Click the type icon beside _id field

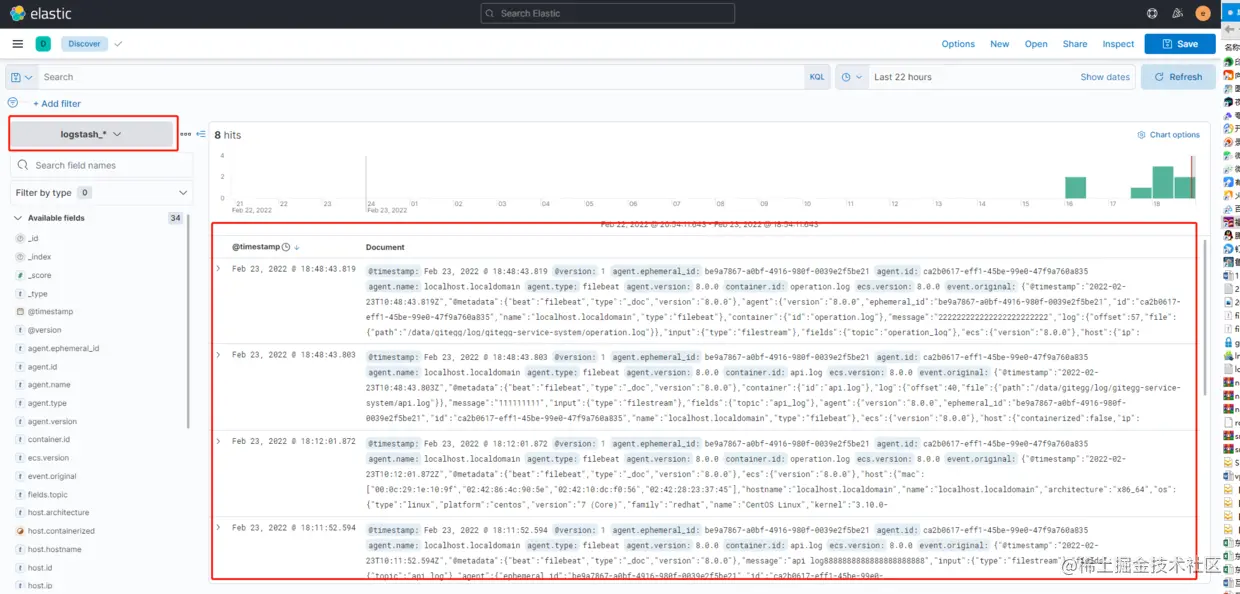click(20, 238)
